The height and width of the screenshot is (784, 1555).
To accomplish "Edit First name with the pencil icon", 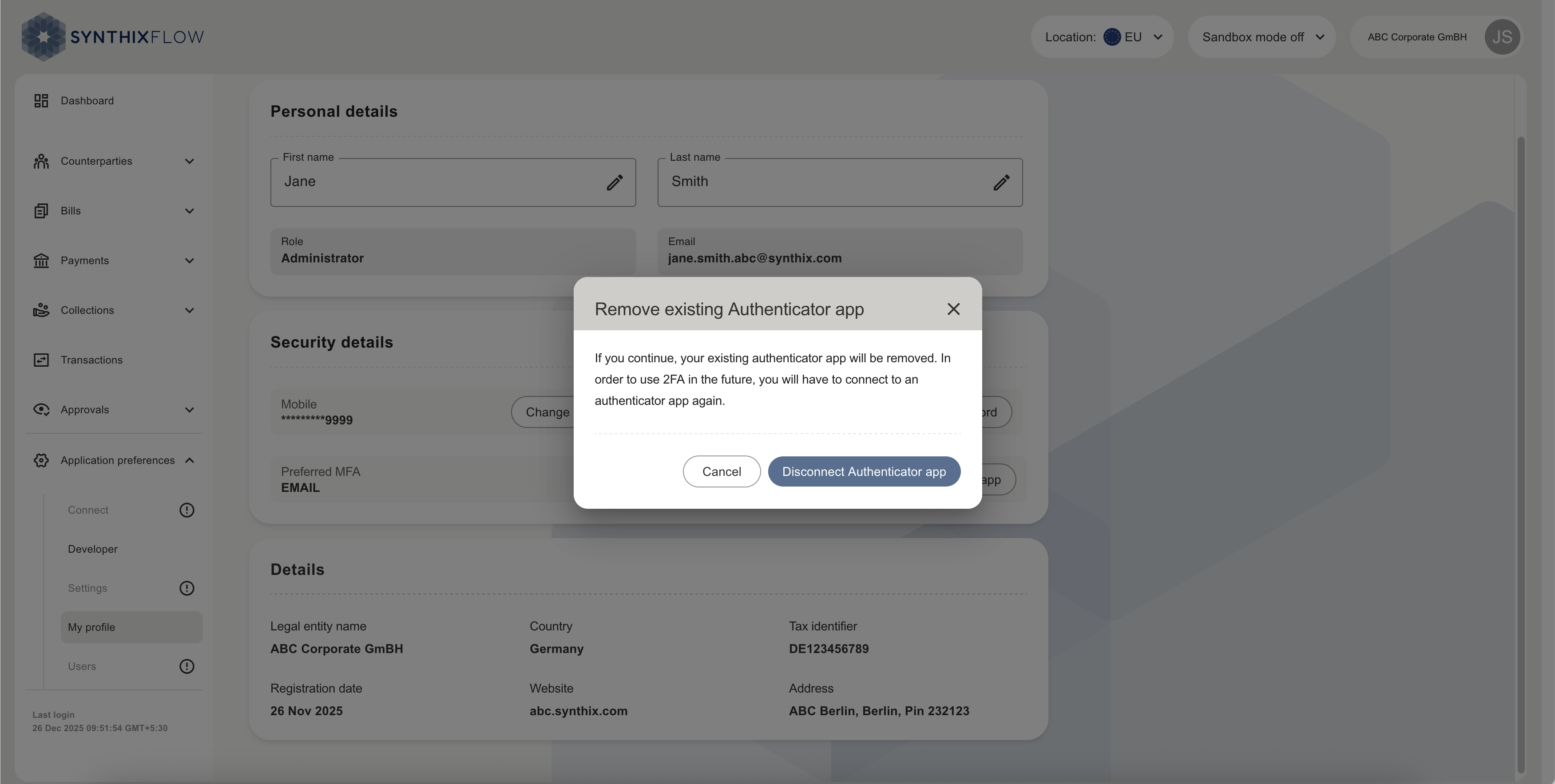I will tap(615, 182).
